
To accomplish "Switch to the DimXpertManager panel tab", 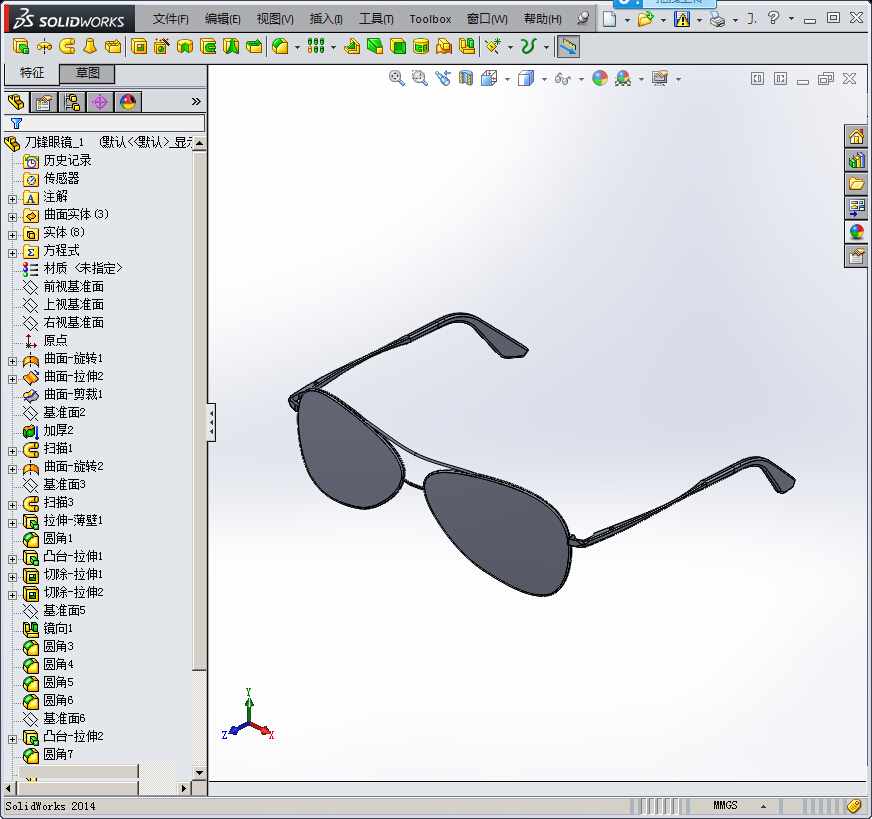I will click(x=100, y=102).
